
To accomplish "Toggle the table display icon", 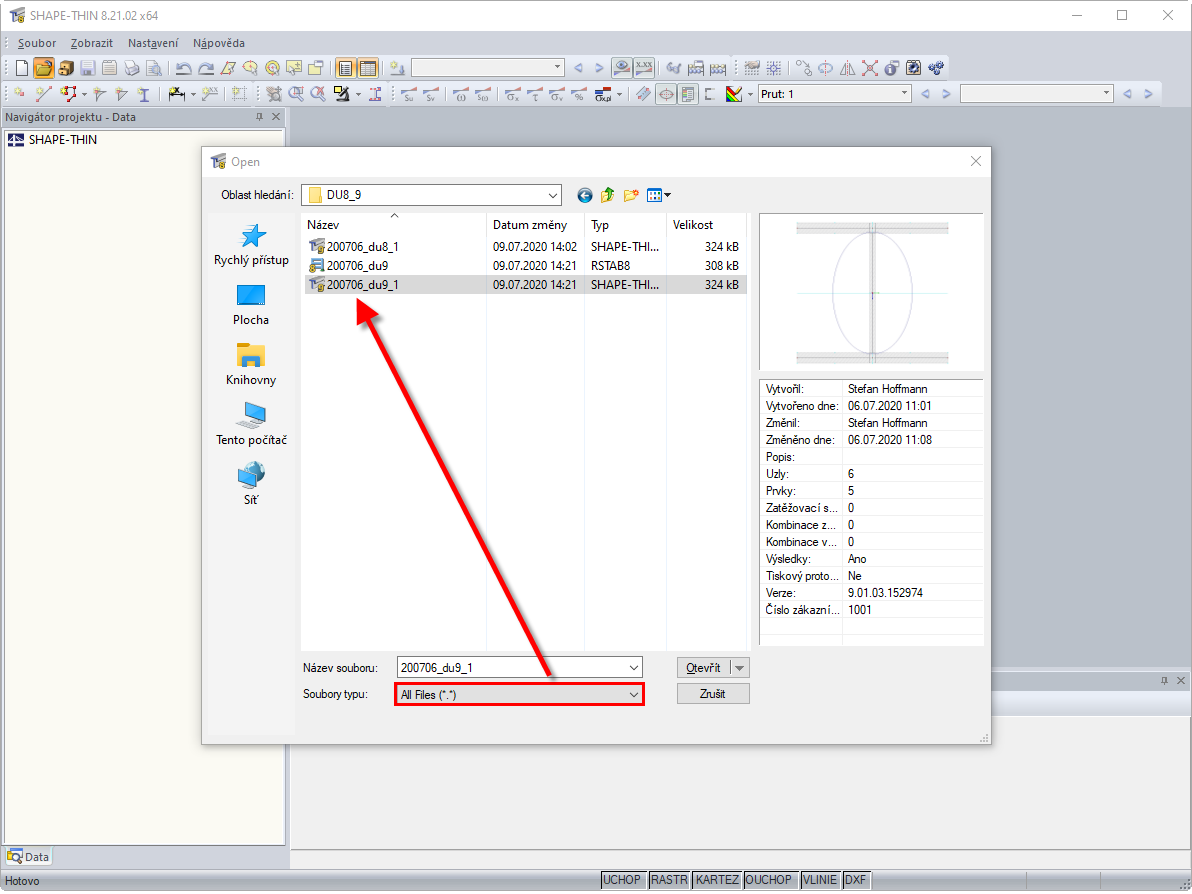I will click(368, 68).
